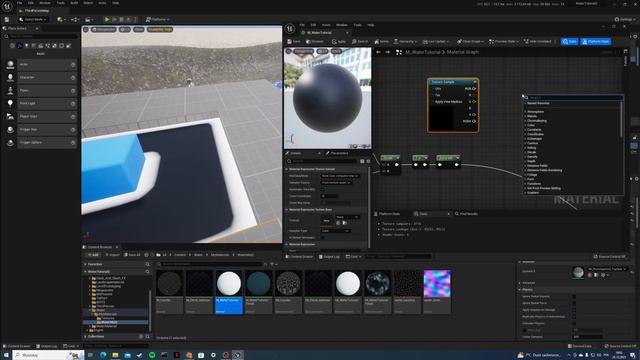Collapse the Physics section in details
640x360 pixels.
(520, 289)
